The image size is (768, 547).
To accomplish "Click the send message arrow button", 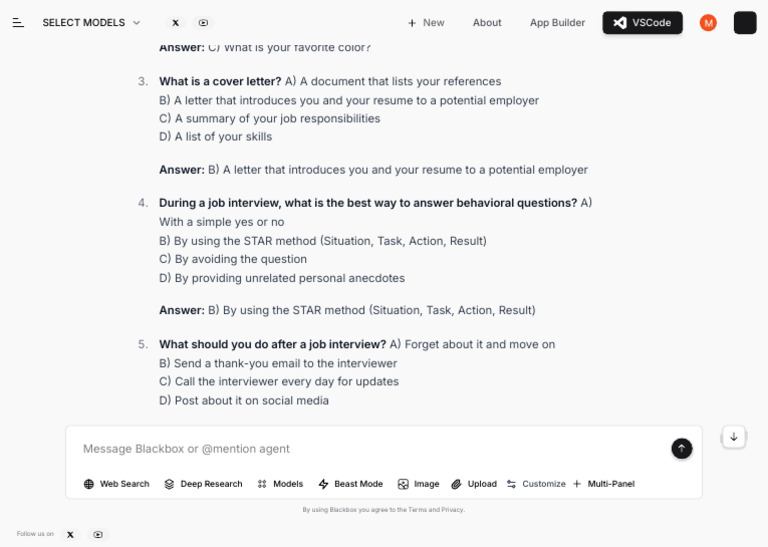I will (x=682, y=449).
